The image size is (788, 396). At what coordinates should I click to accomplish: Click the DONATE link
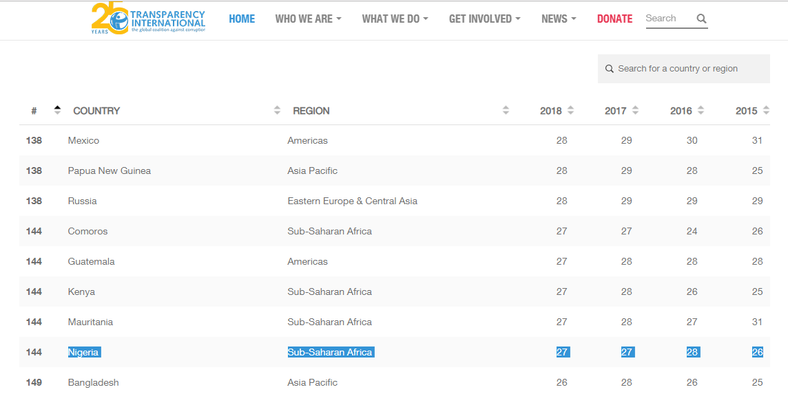[615, 19]
